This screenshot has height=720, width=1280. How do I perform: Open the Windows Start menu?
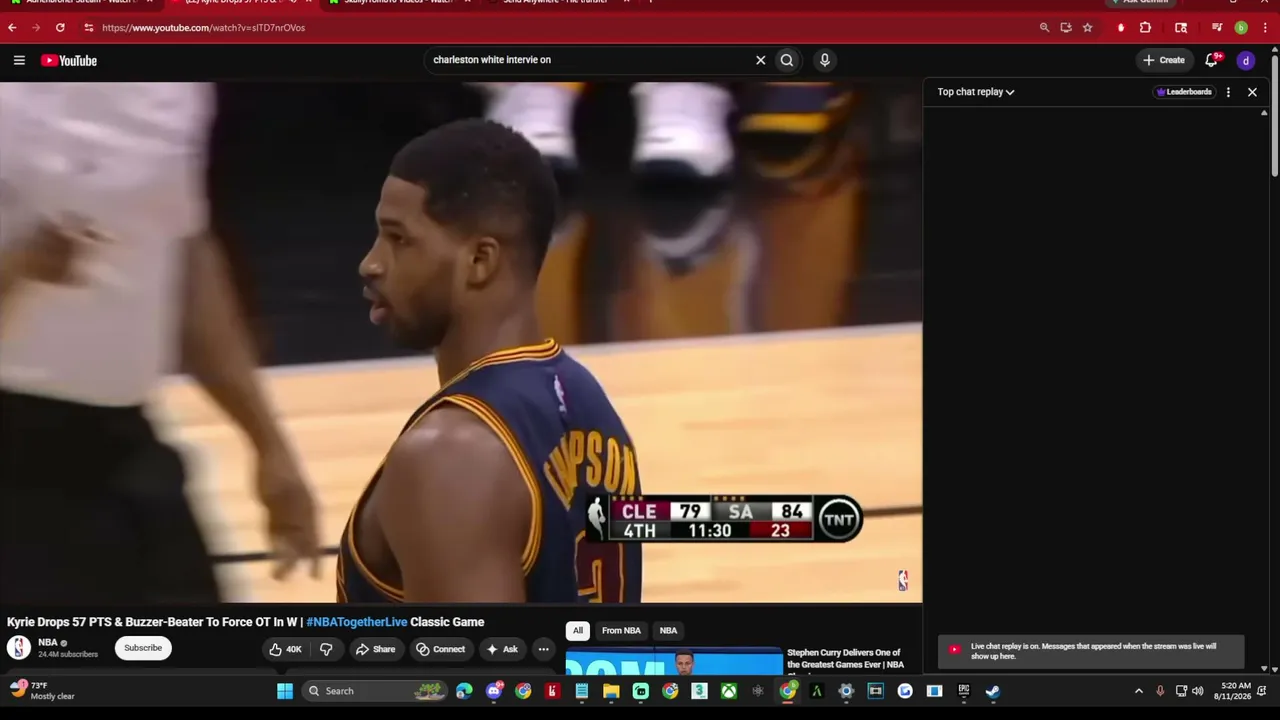click(x=285, y=691)
